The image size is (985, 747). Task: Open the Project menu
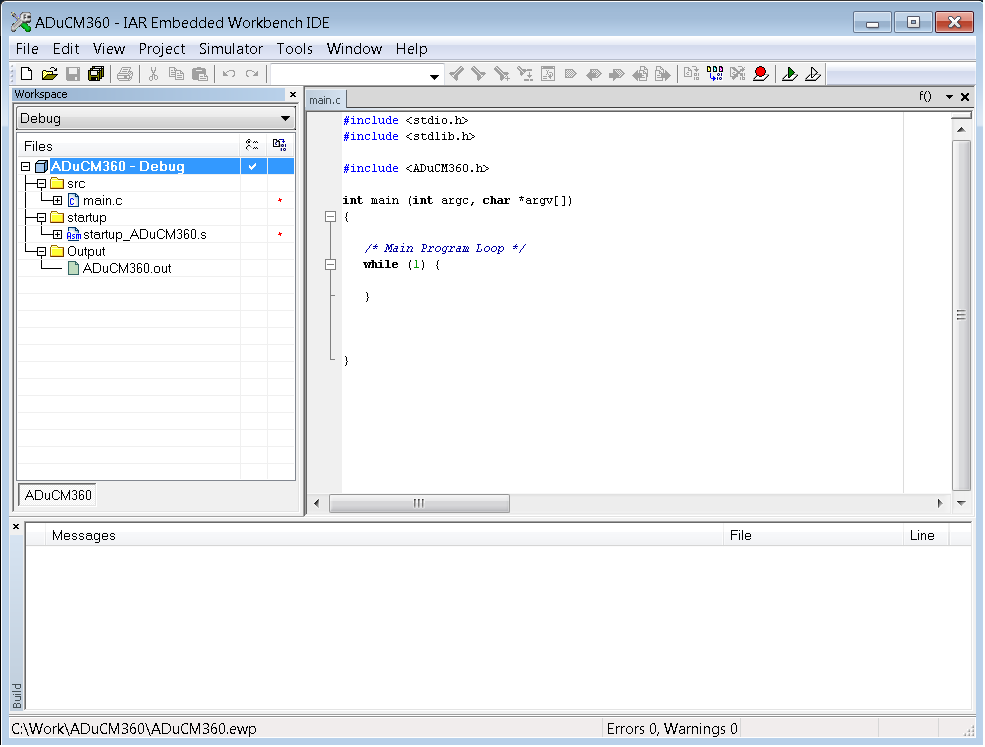pyautogui.click(x=162, y=49)
